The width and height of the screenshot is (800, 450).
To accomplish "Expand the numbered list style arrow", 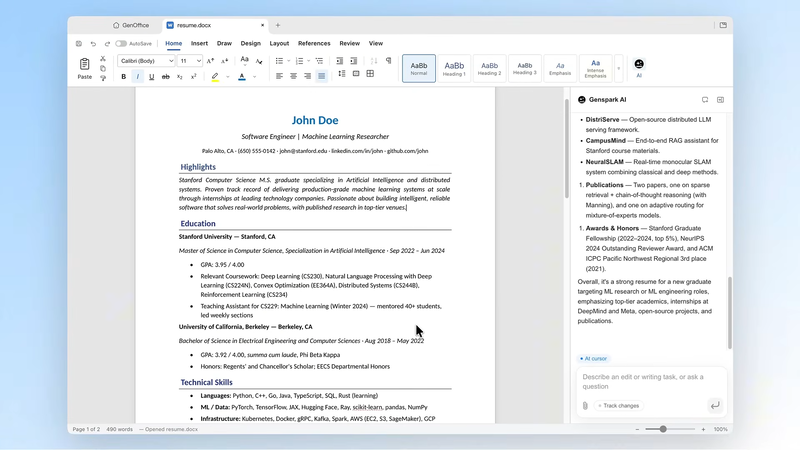I will [309, 61].
